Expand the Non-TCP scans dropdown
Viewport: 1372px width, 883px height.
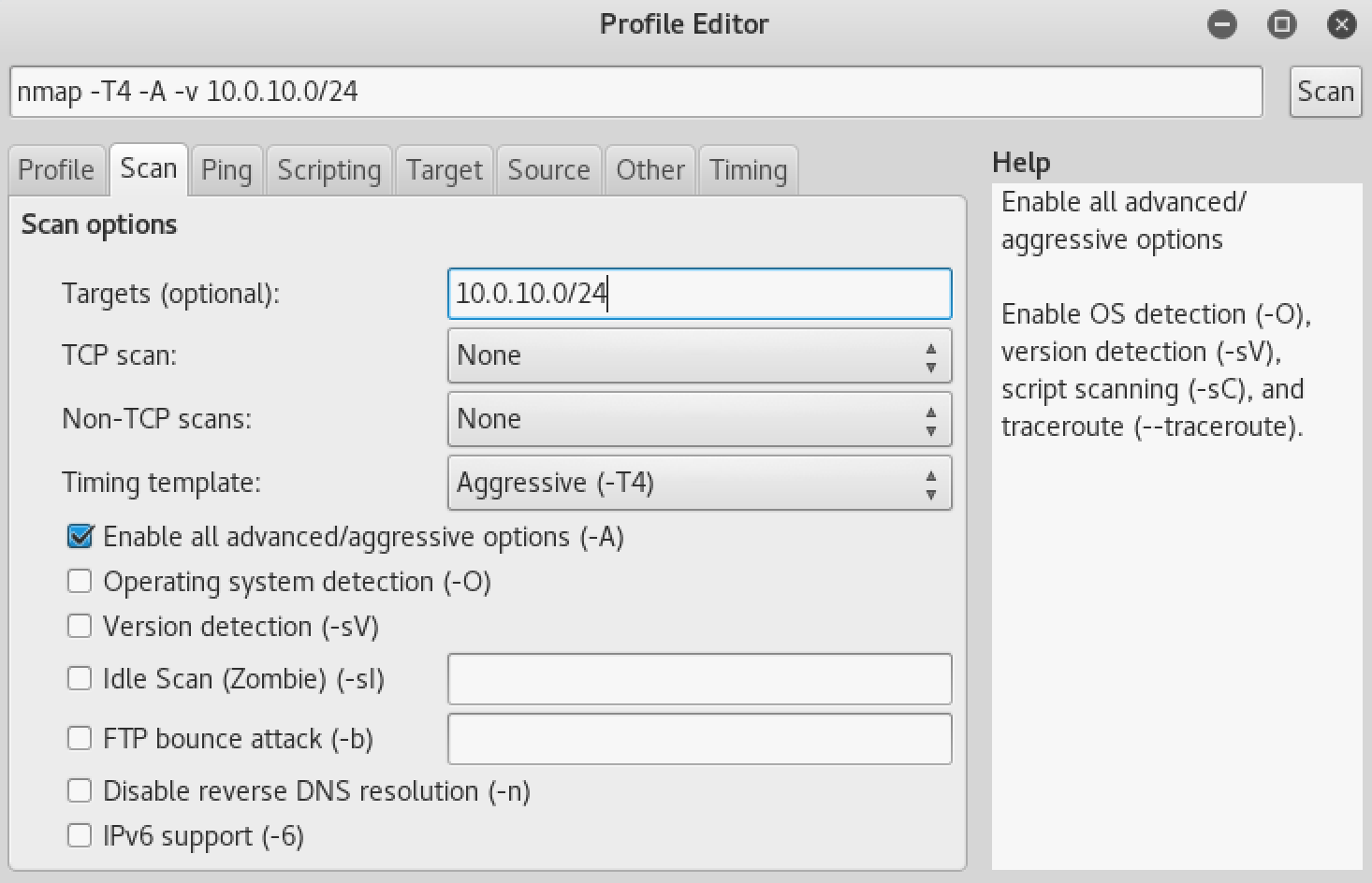click(699, 419)
